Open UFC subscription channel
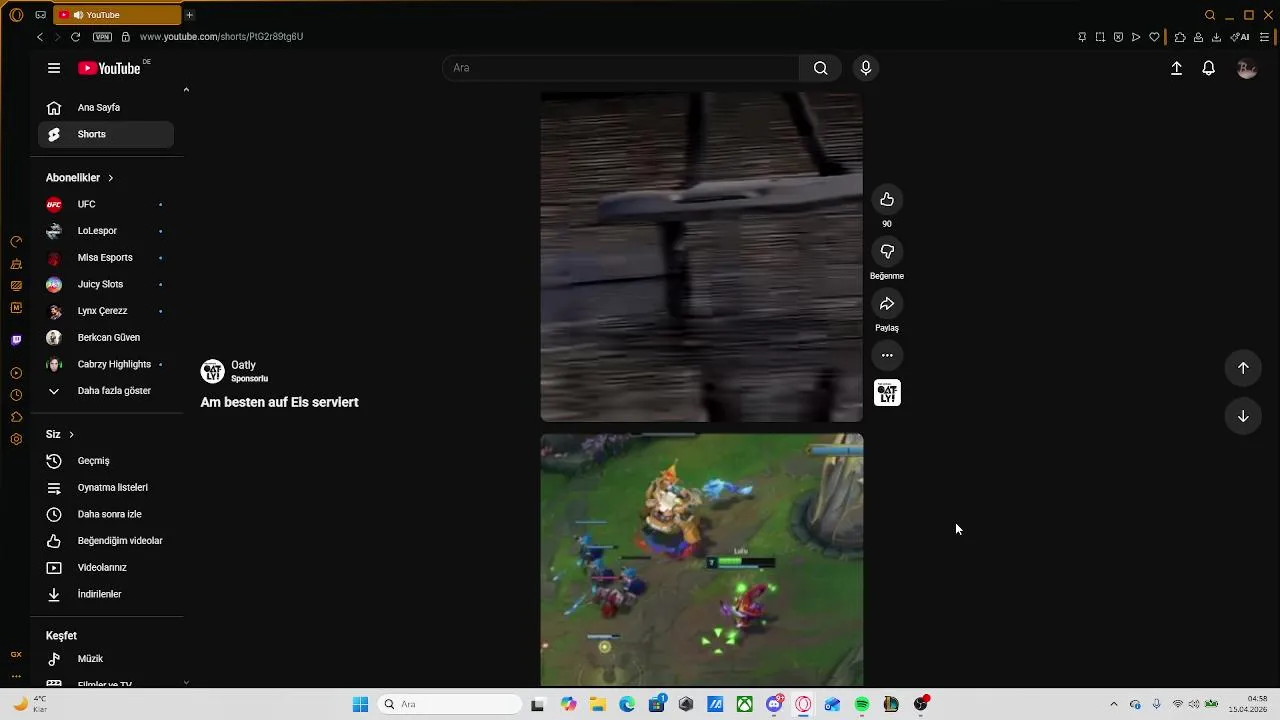Image resolution: width=1280 pixels, height=720 pixels. click(106, 204)
